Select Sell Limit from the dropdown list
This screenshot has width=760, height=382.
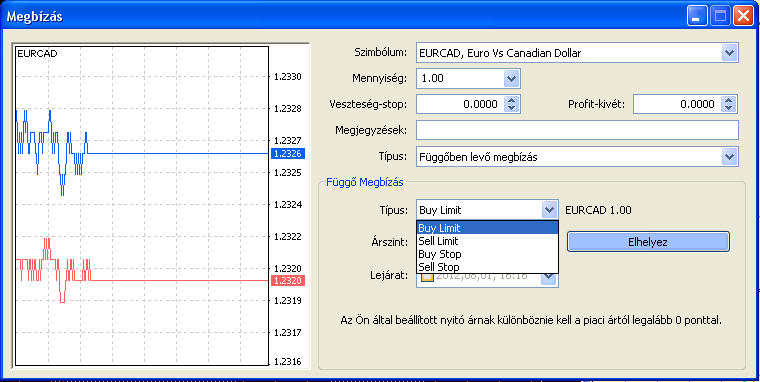point(488,241)
